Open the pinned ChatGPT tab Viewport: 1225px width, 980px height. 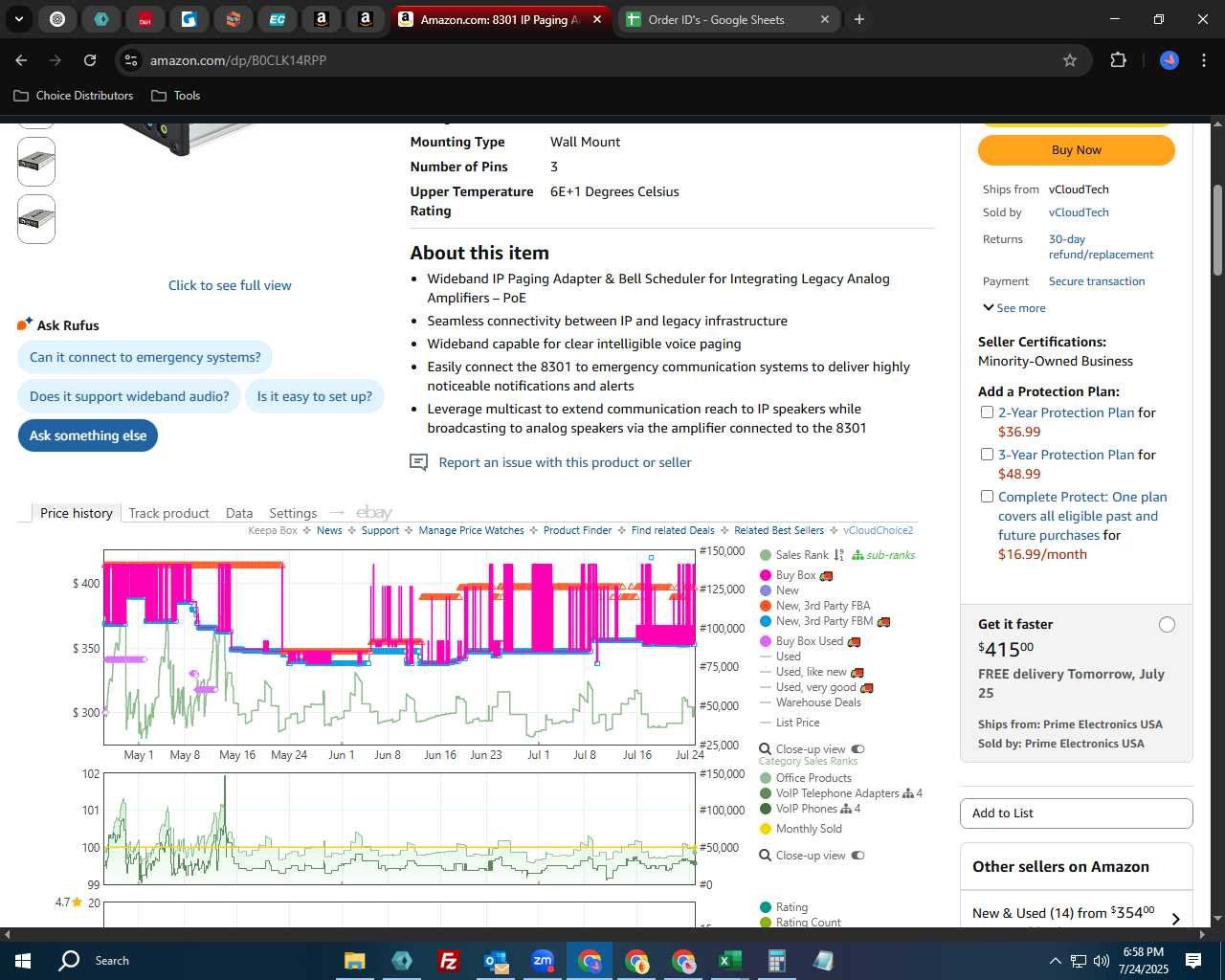tap(57, 19)
